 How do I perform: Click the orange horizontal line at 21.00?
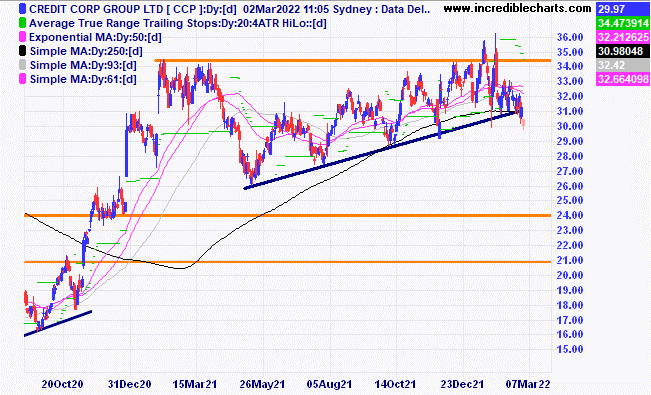288,262
